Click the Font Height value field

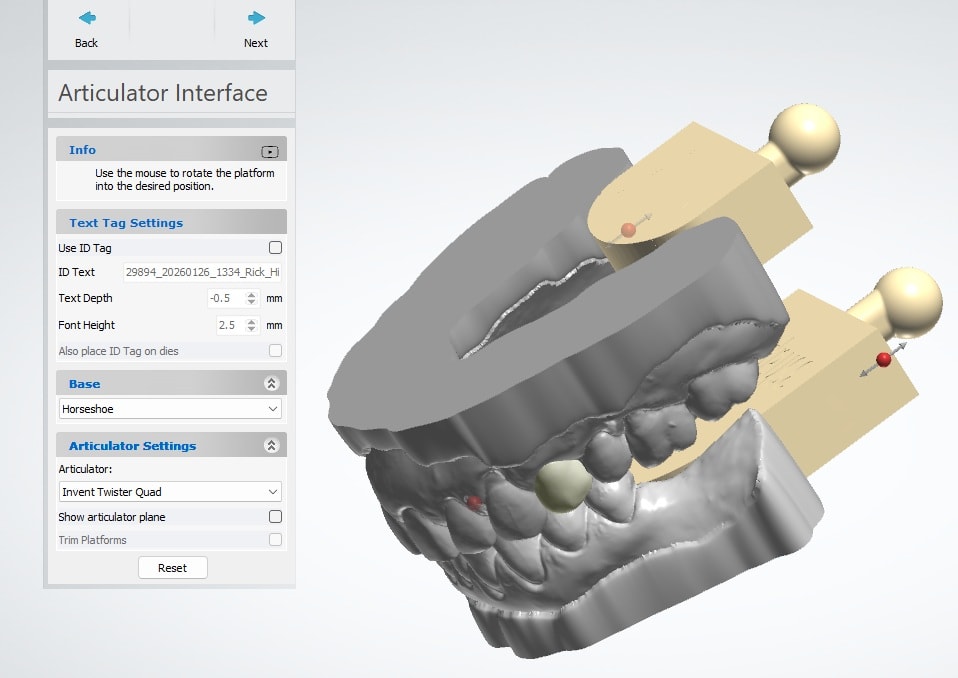[x=229, y=325]
